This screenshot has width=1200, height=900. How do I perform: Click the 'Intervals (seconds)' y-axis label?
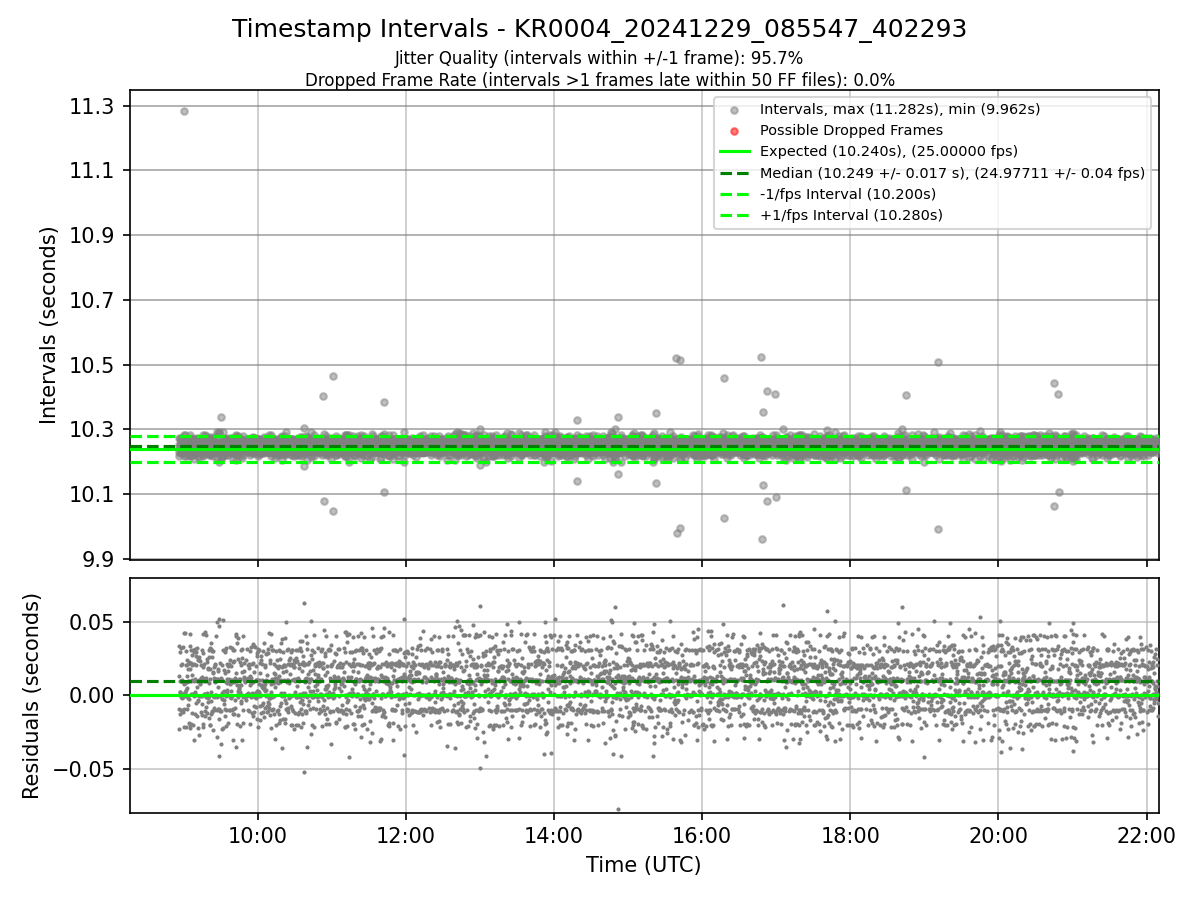(49, 325)
